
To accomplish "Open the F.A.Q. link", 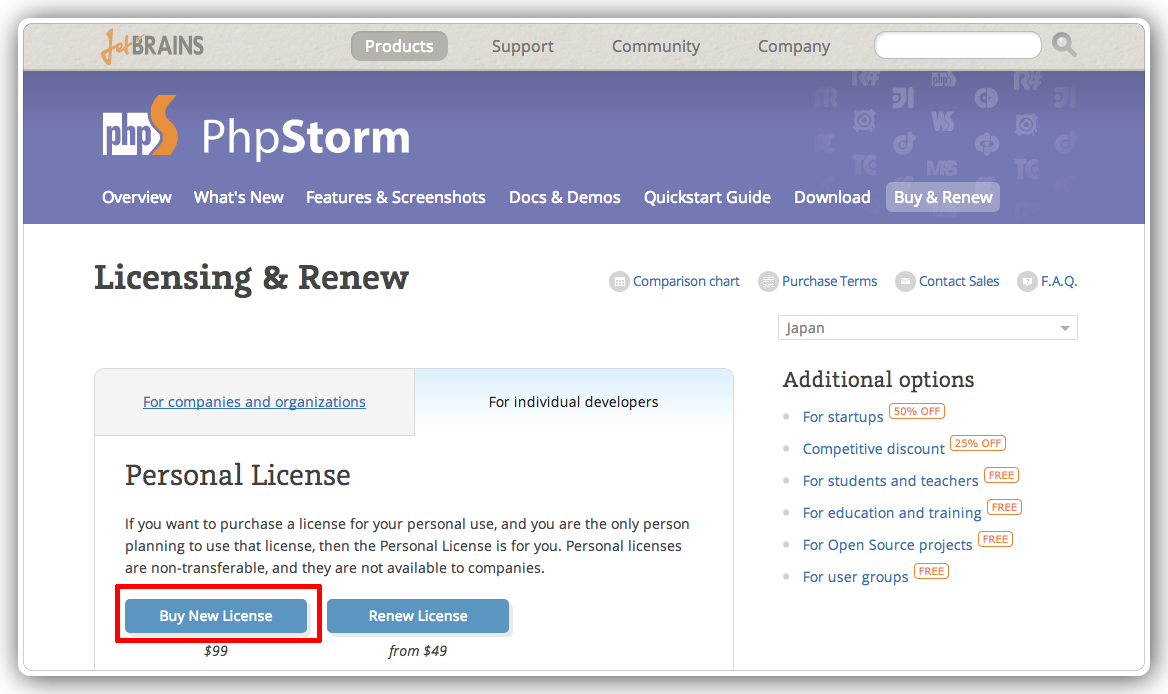I will pyautogui.click(x=1058, y=281).
